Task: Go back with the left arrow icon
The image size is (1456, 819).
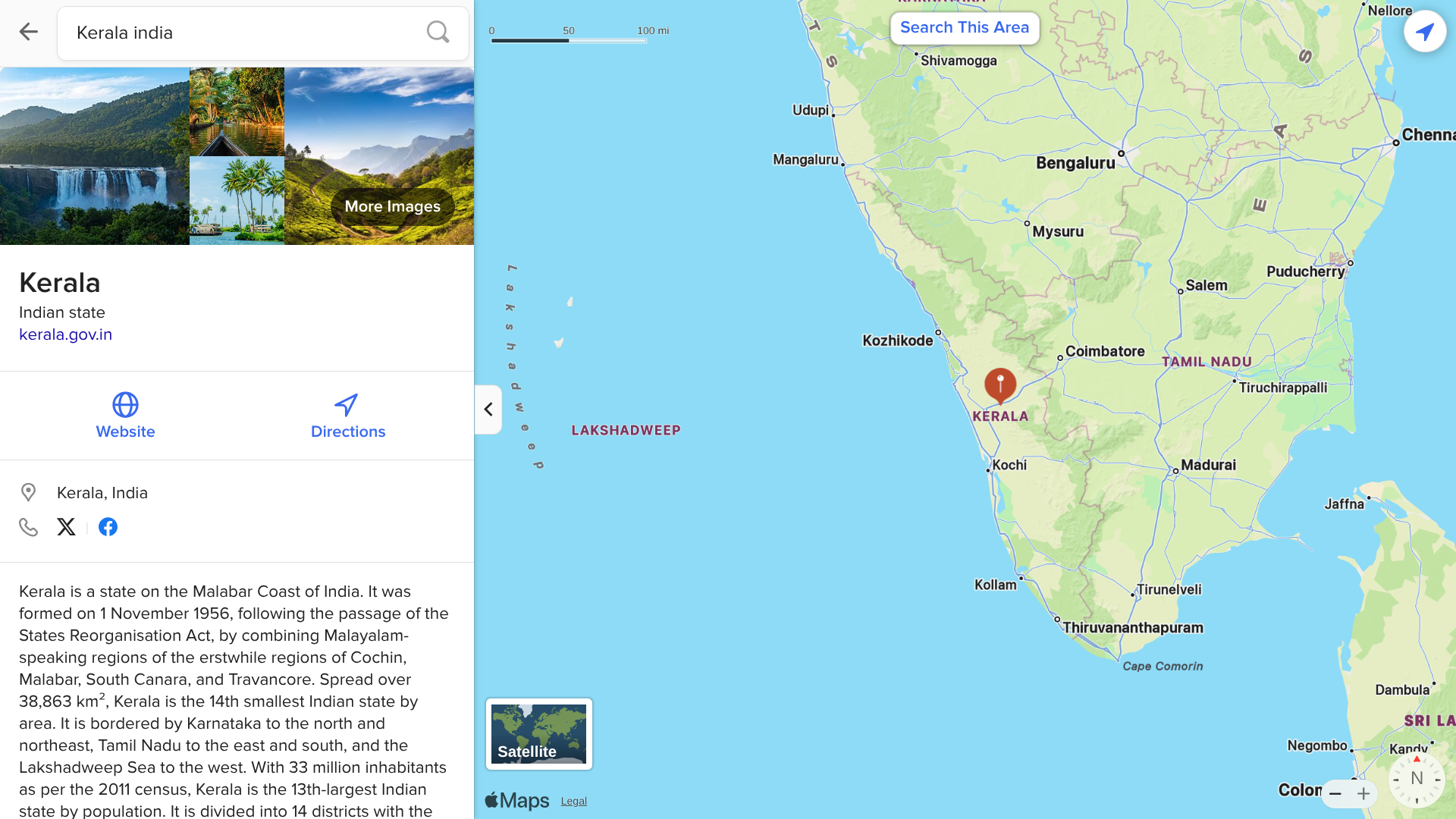Action: [28, 32]
